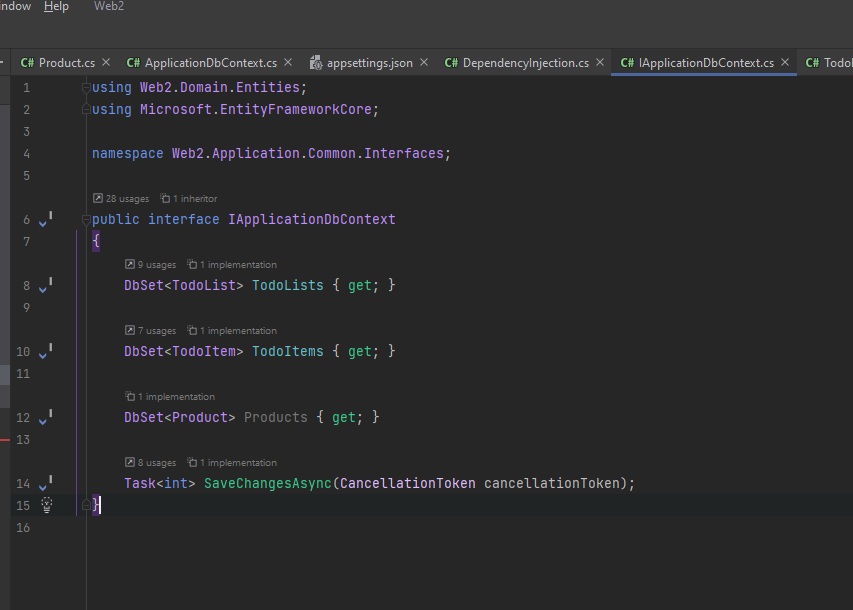The image size is (853, 610).
Task: Switch to DependencyInjection.cs tab
Action: [x=517, y=63]
